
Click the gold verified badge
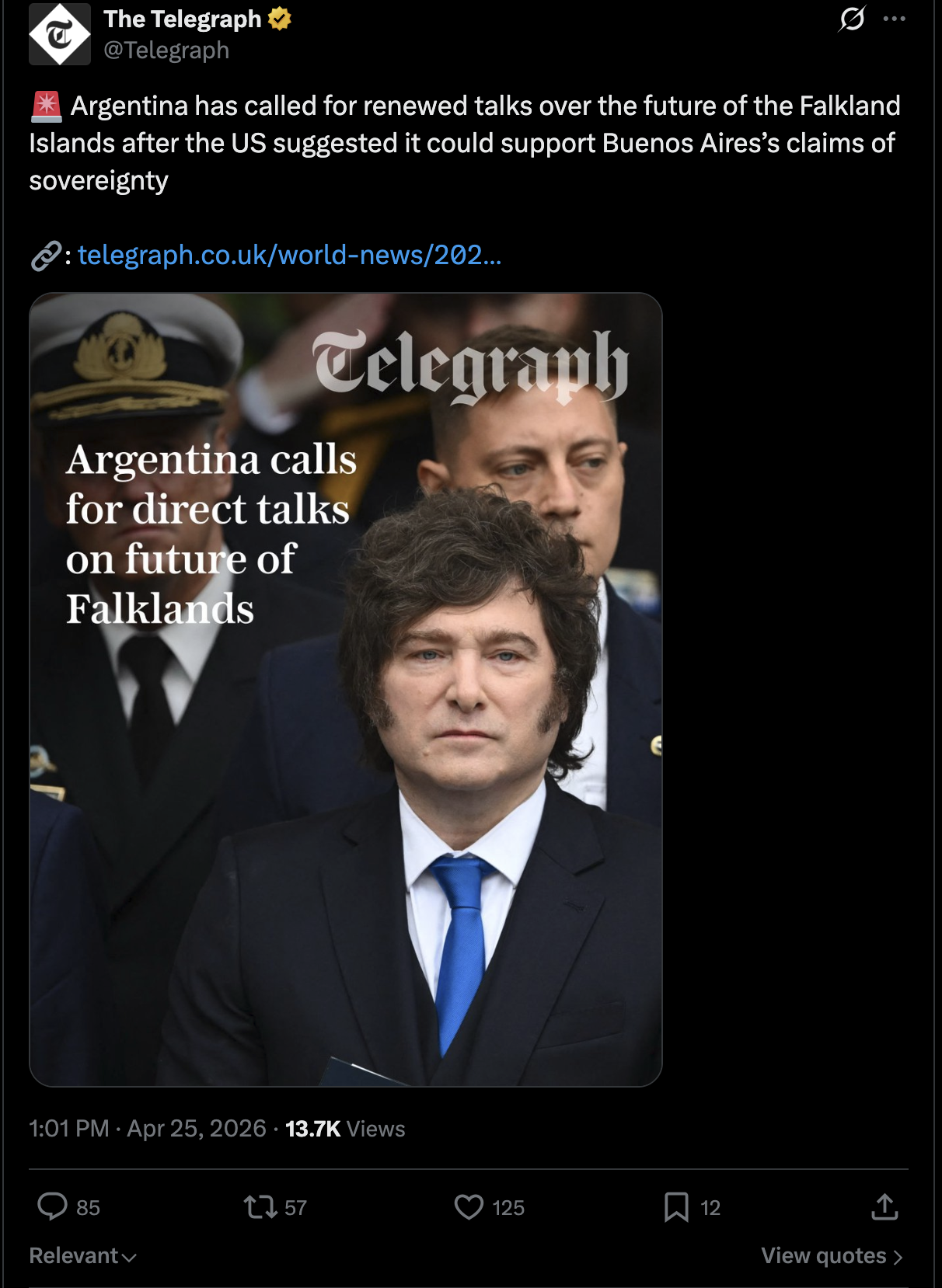tap(280, 19)
